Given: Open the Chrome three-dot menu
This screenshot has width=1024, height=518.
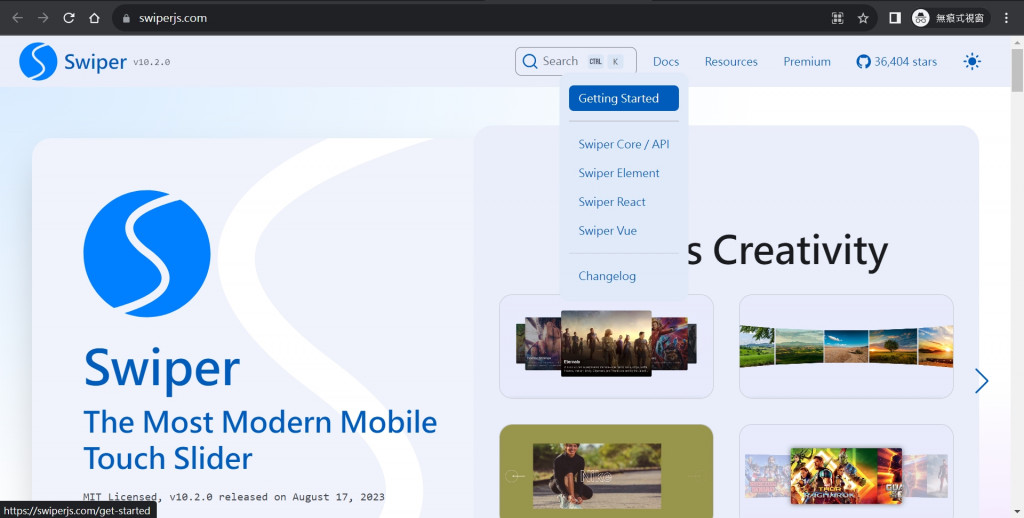Looking at the screenshot, I should (1006, 18).
